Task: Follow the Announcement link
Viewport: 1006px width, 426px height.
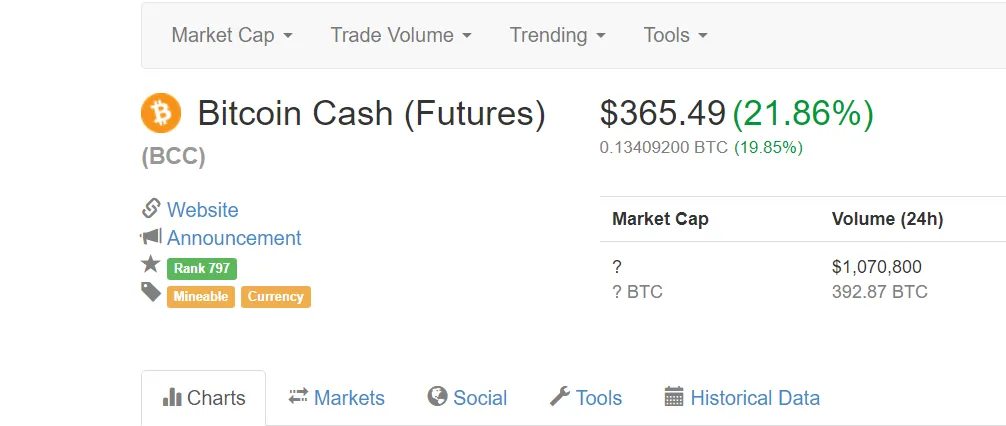Action: 234,238
